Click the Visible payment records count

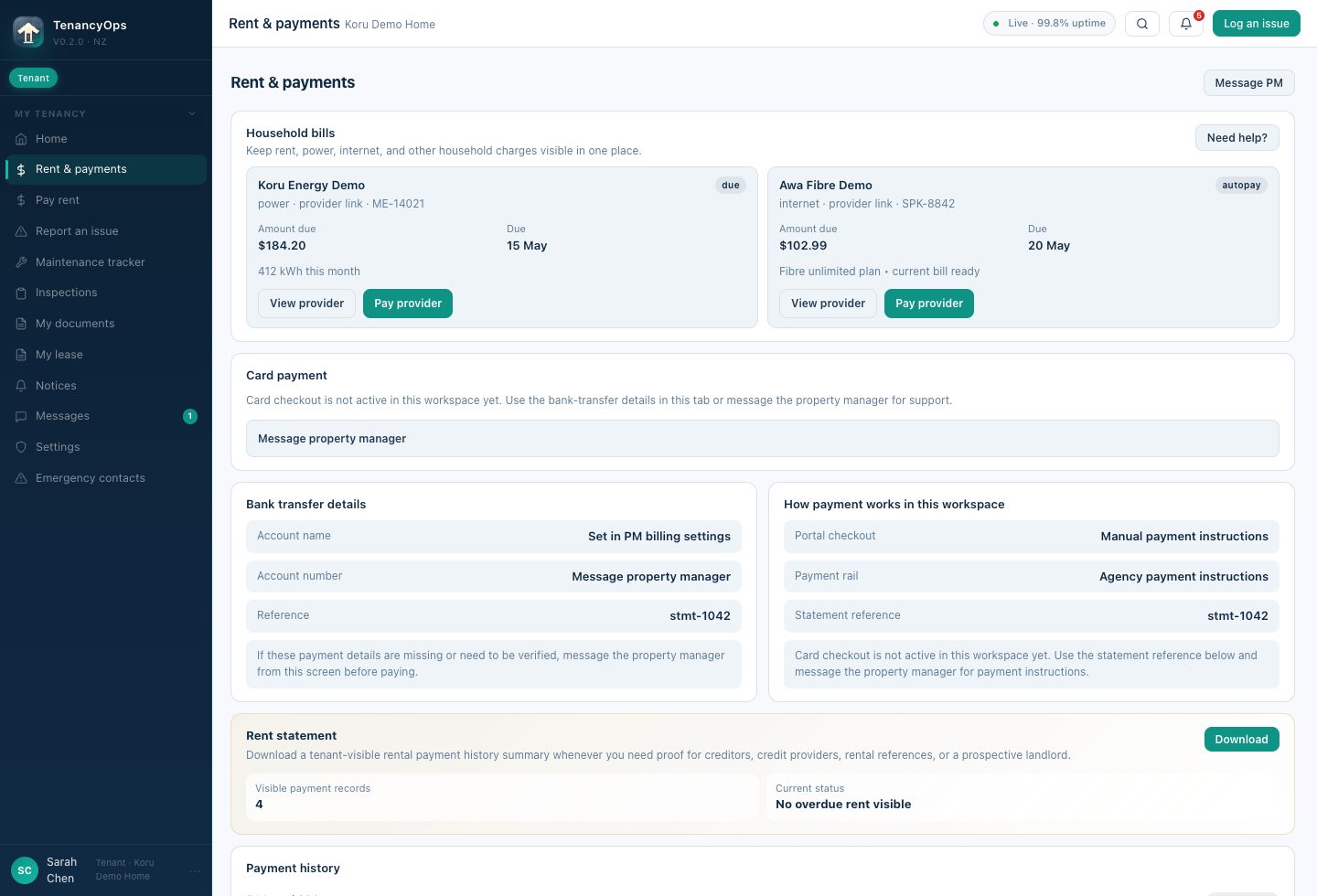pyautogui.click(x=259, y=805)
